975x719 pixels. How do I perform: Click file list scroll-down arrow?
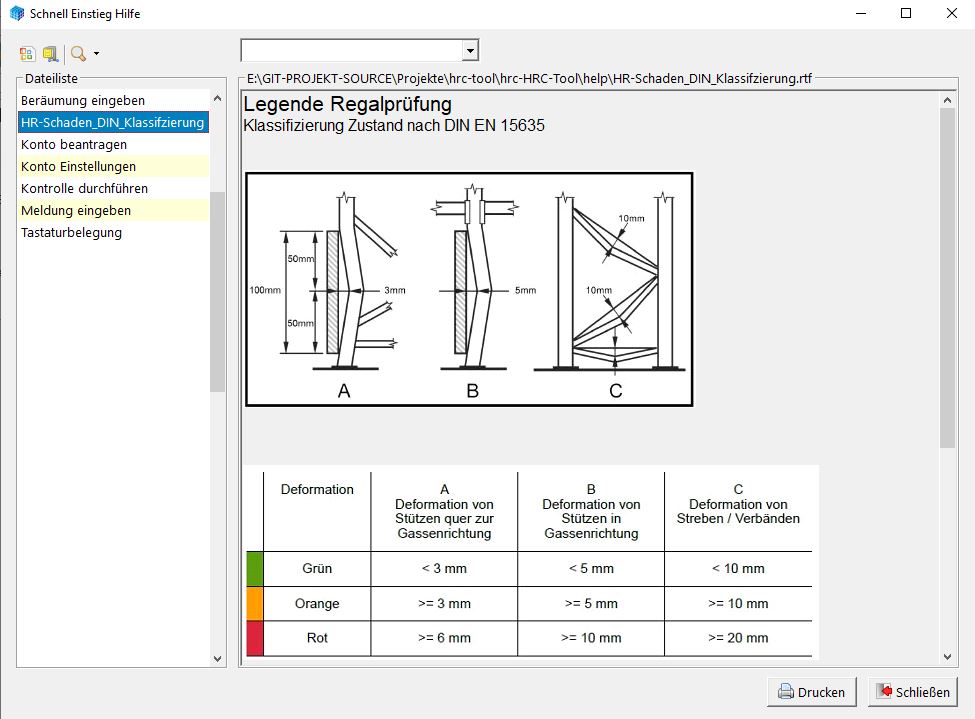tap(218, 659)
